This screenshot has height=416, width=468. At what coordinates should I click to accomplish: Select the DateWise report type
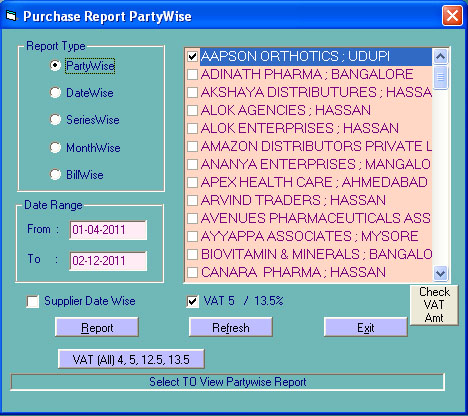click(x=55, y=93)
